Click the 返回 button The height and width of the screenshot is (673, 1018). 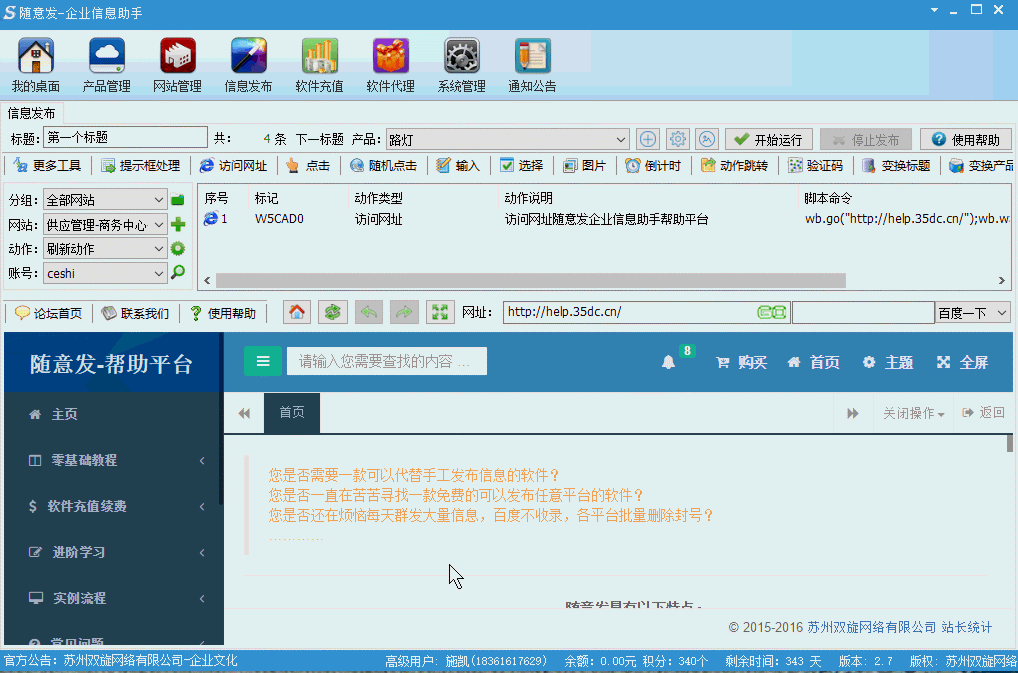point(984,413)
